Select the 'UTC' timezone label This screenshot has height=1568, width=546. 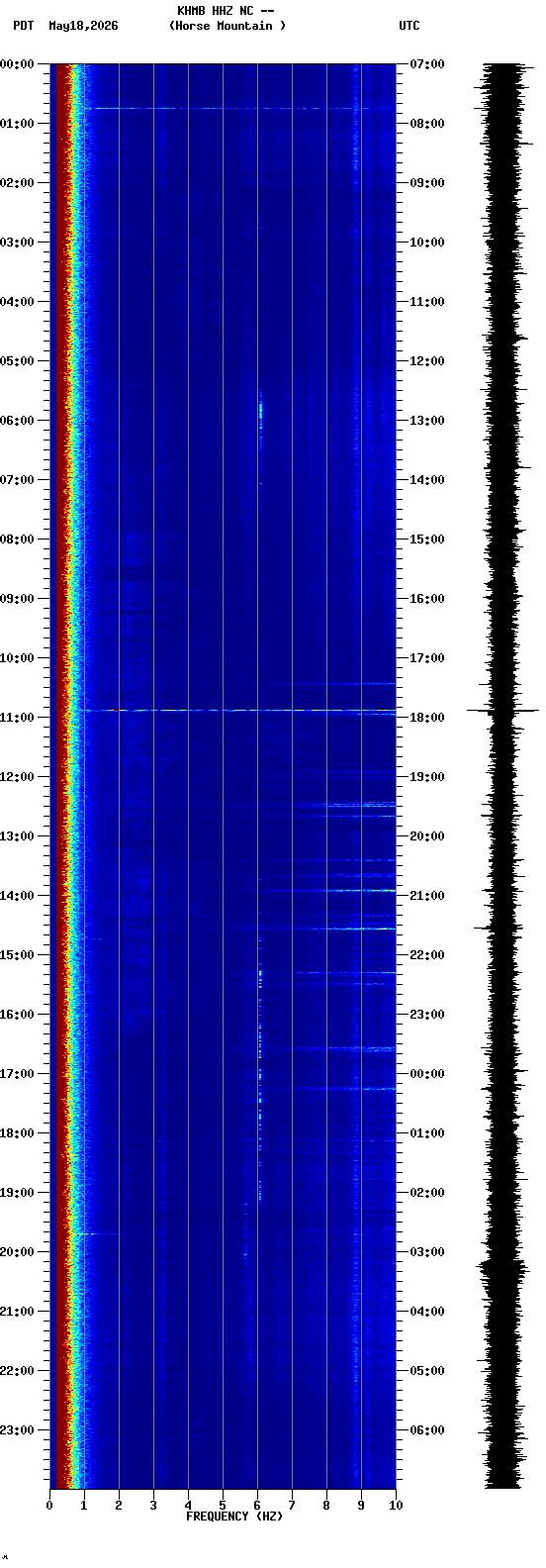pyautogui.click(x=409, y=26)
